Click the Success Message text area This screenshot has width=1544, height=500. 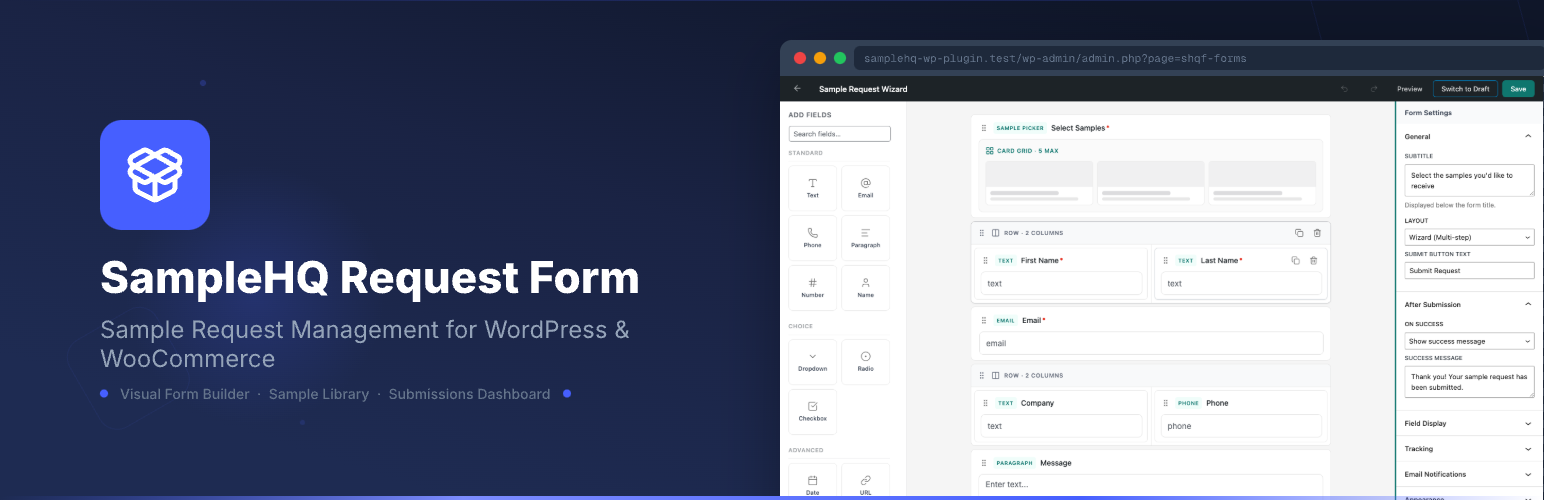pyautogui.click(x=1469, y=382)
